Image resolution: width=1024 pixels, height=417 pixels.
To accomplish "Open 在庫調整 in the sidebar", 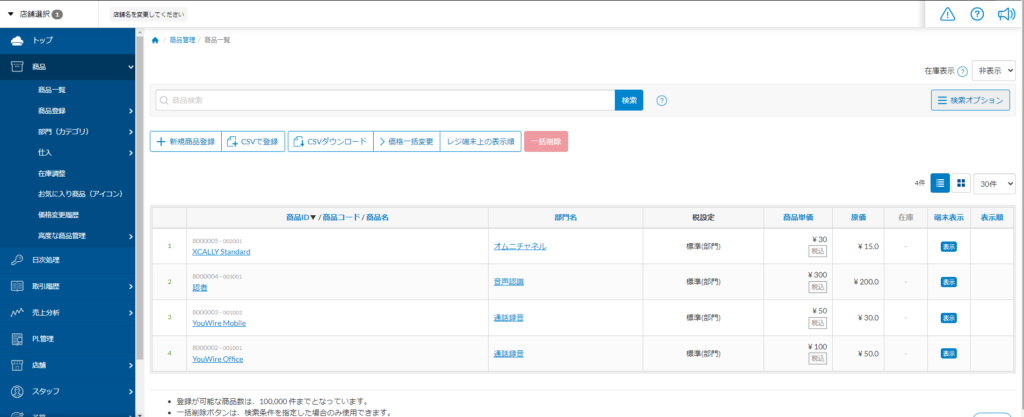I will coord(52,174).
